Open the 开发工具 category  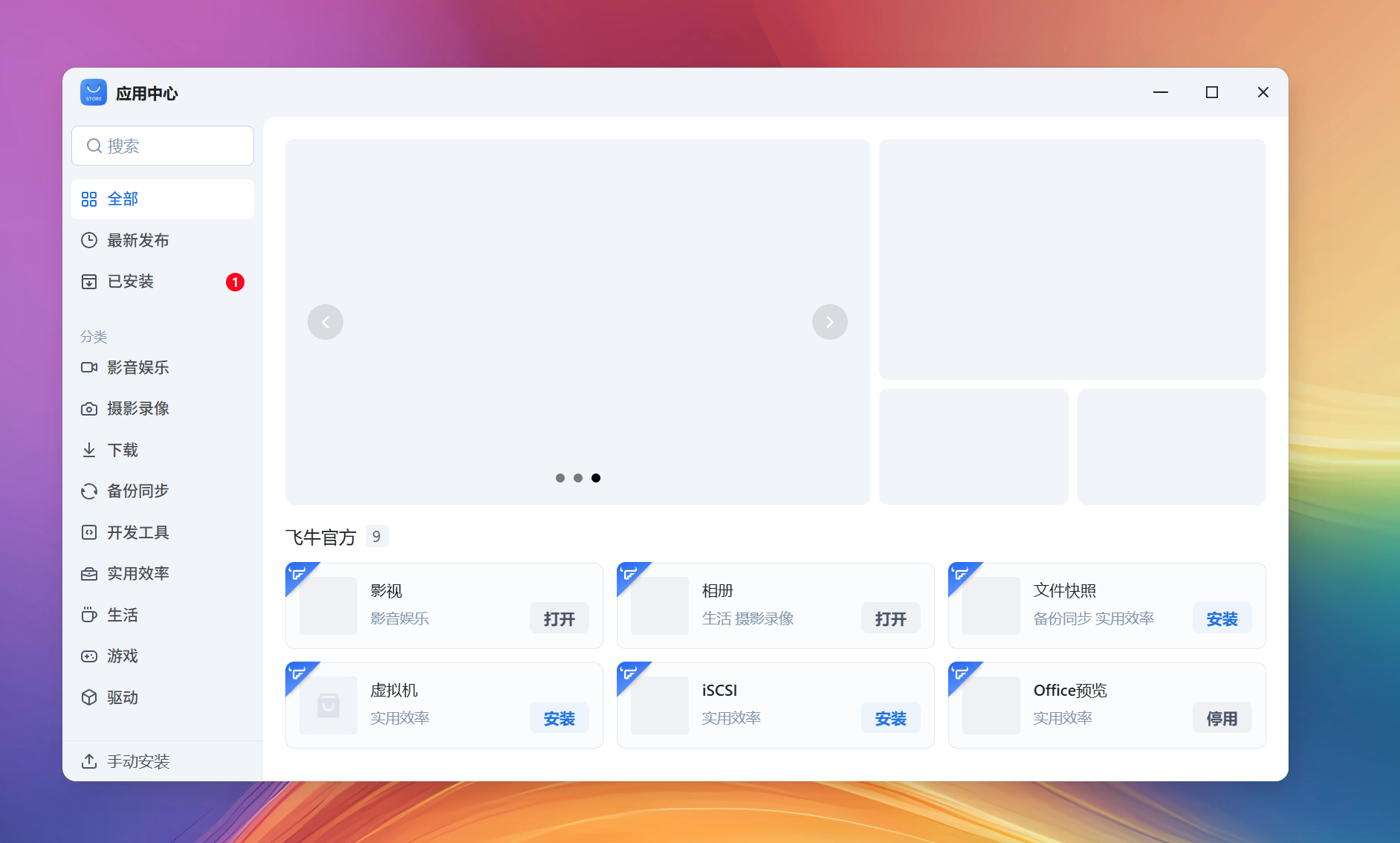[x=138, y=532]
